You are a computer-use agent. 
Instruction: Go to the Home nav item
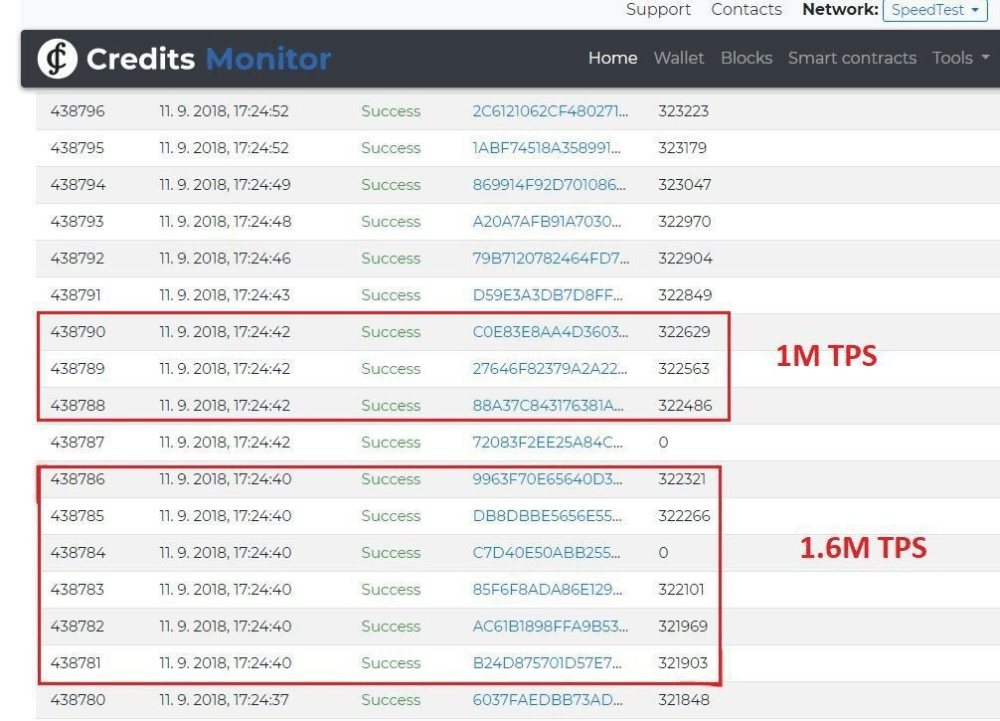coord(612,58)
